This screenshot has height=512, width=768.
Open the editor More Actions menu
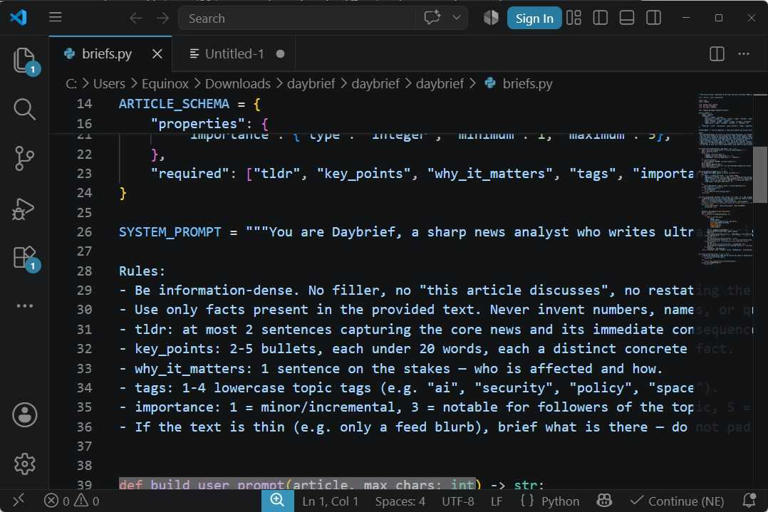(744, 54)
